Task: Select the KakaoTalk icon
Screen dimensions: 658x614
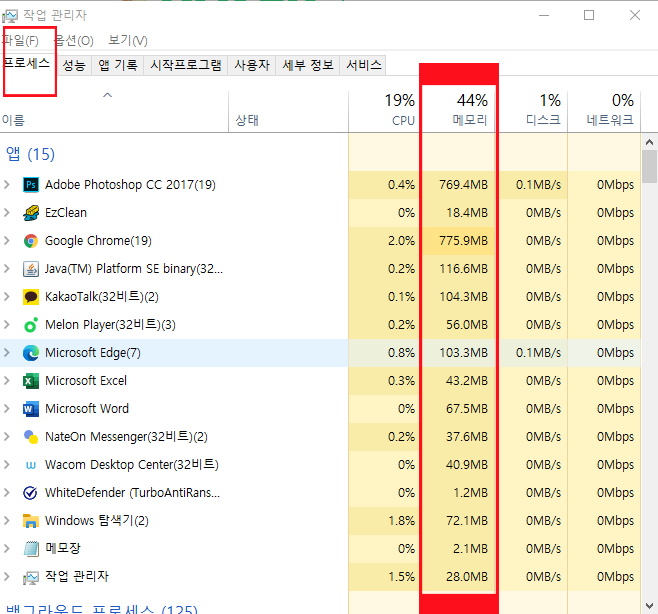Action: (x=31, y=297)
